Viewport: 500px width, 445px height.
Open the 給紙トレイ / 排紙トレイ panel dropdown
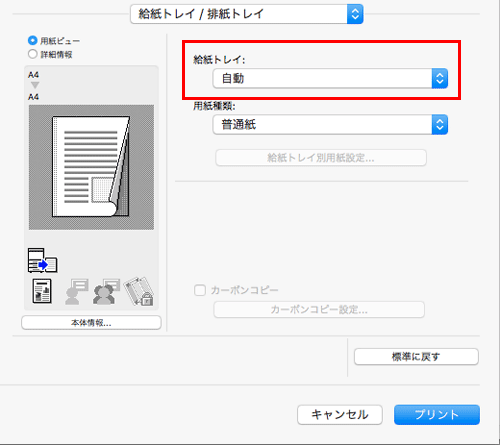(247, 14)
